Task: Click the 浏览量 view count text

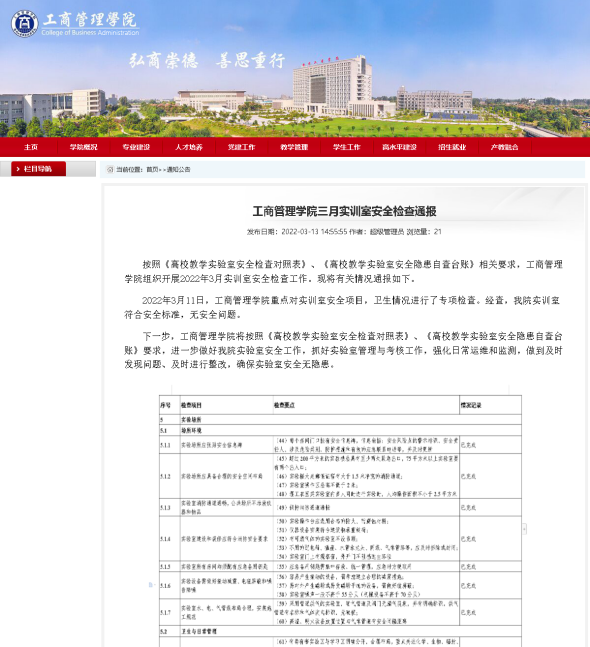Action: click(x=424, y=231)
